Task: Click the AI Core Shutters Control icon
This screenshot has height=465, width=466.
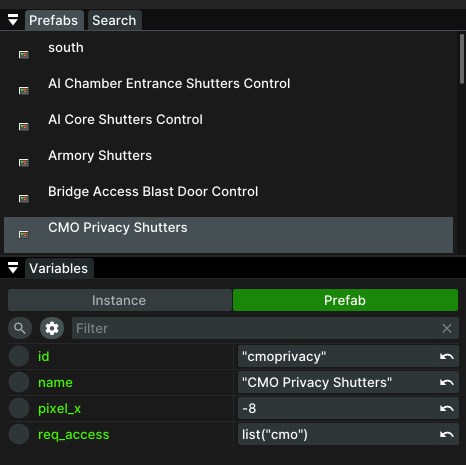Action: 24,127
